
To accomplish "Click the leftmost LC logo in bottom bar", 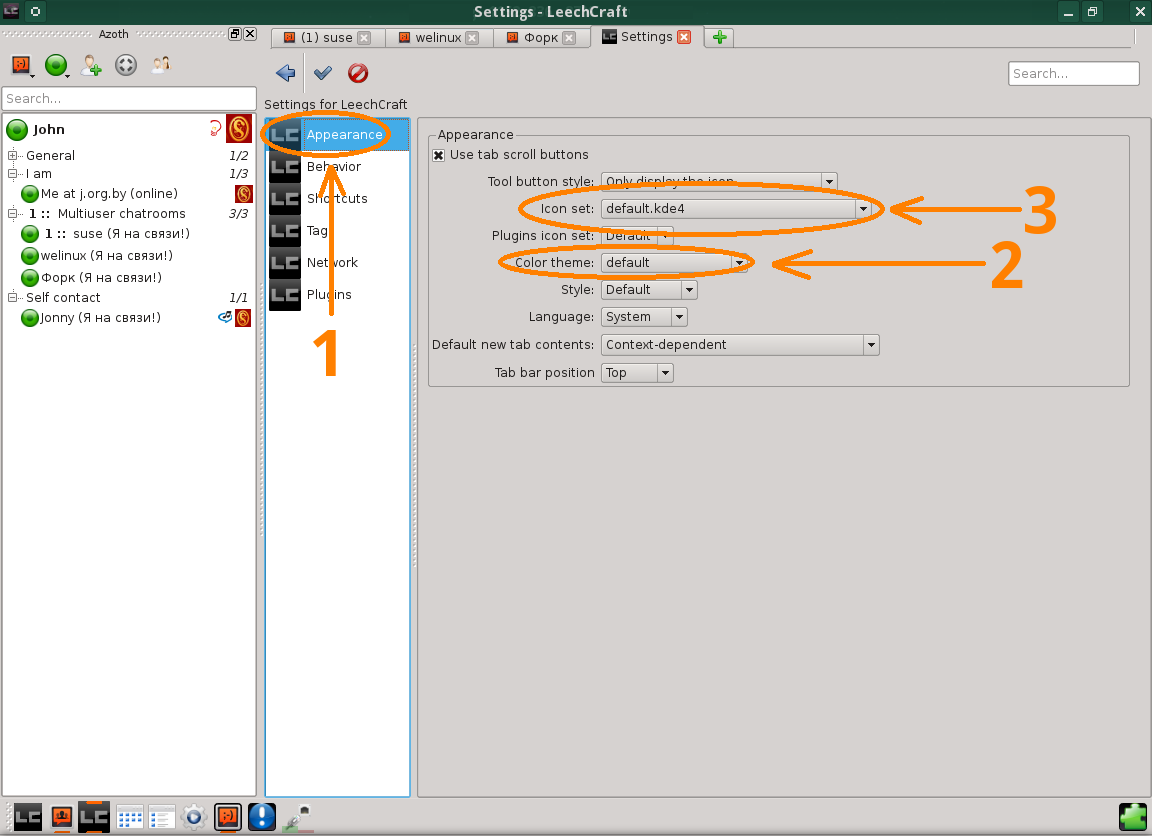I will (28, 817).
